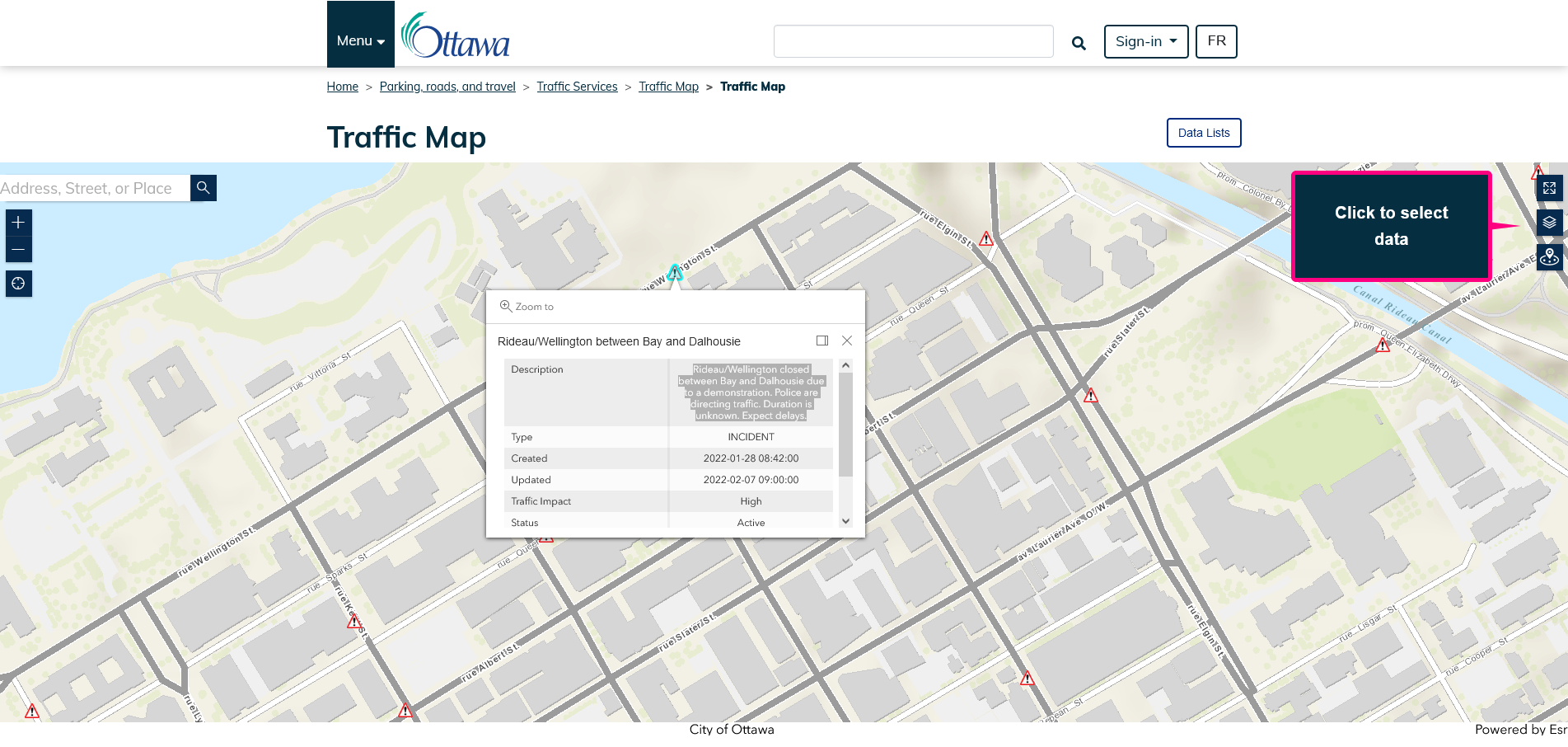1568x747 pixels.
Task: Open the Data Lists button
Action: [x=1204, y=133]
